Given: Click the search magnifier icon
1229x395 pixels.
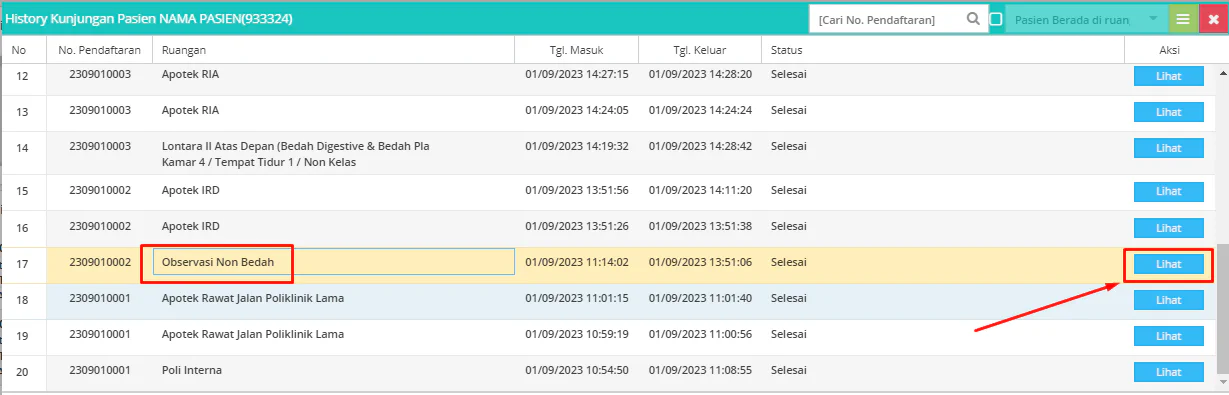Looking at the screenshot, I should (973, 19).
